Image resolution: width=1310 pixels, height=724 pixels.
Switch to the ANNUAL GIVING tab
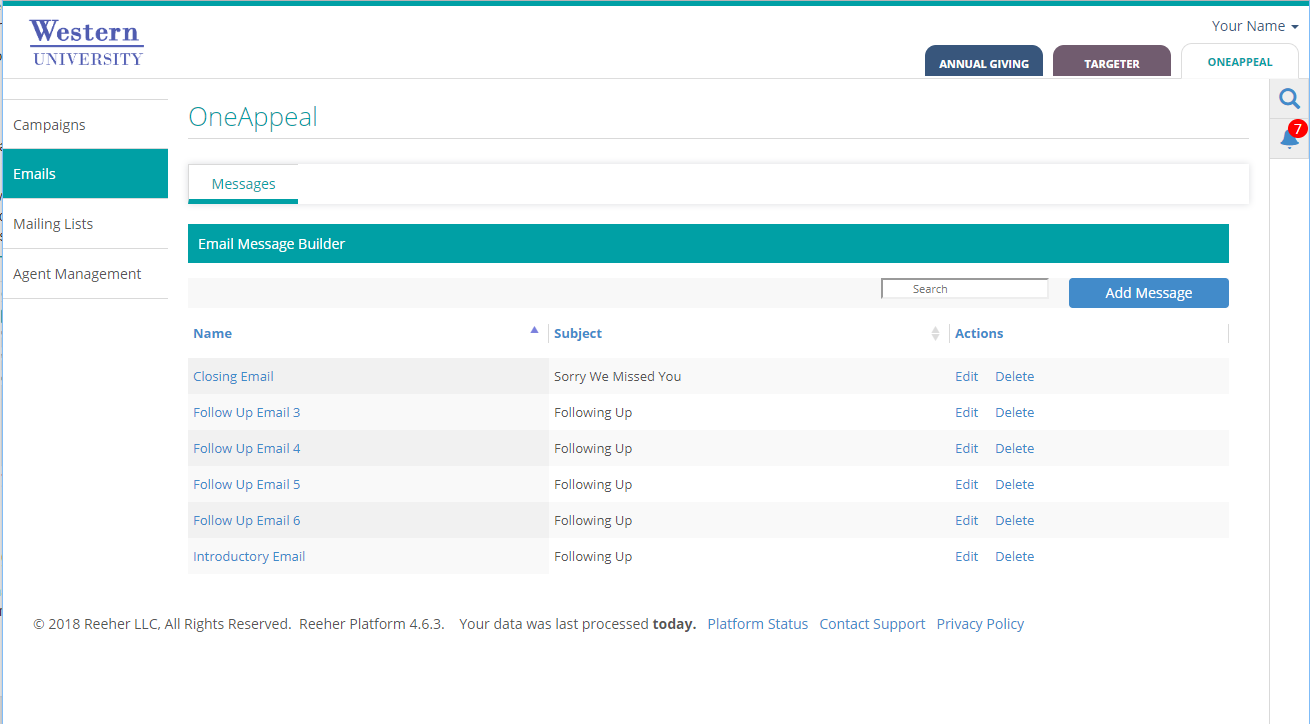click(x=983, y=61)
